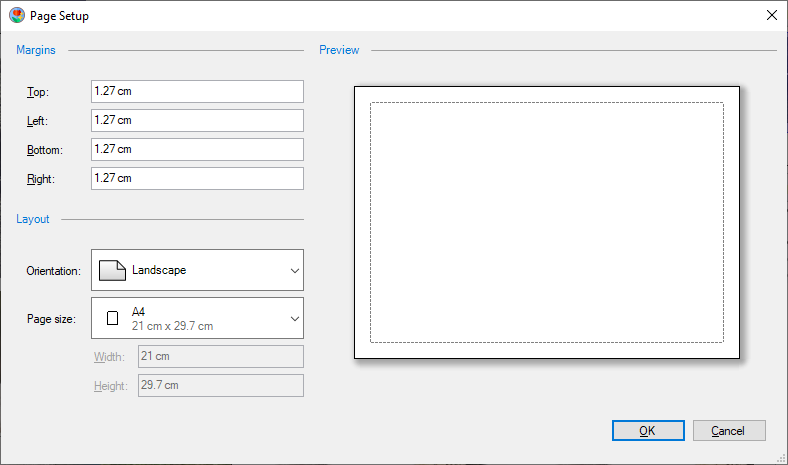Close the Page Setup dialog
Viewport: 788px width, 465px height.
pos(771,15)
